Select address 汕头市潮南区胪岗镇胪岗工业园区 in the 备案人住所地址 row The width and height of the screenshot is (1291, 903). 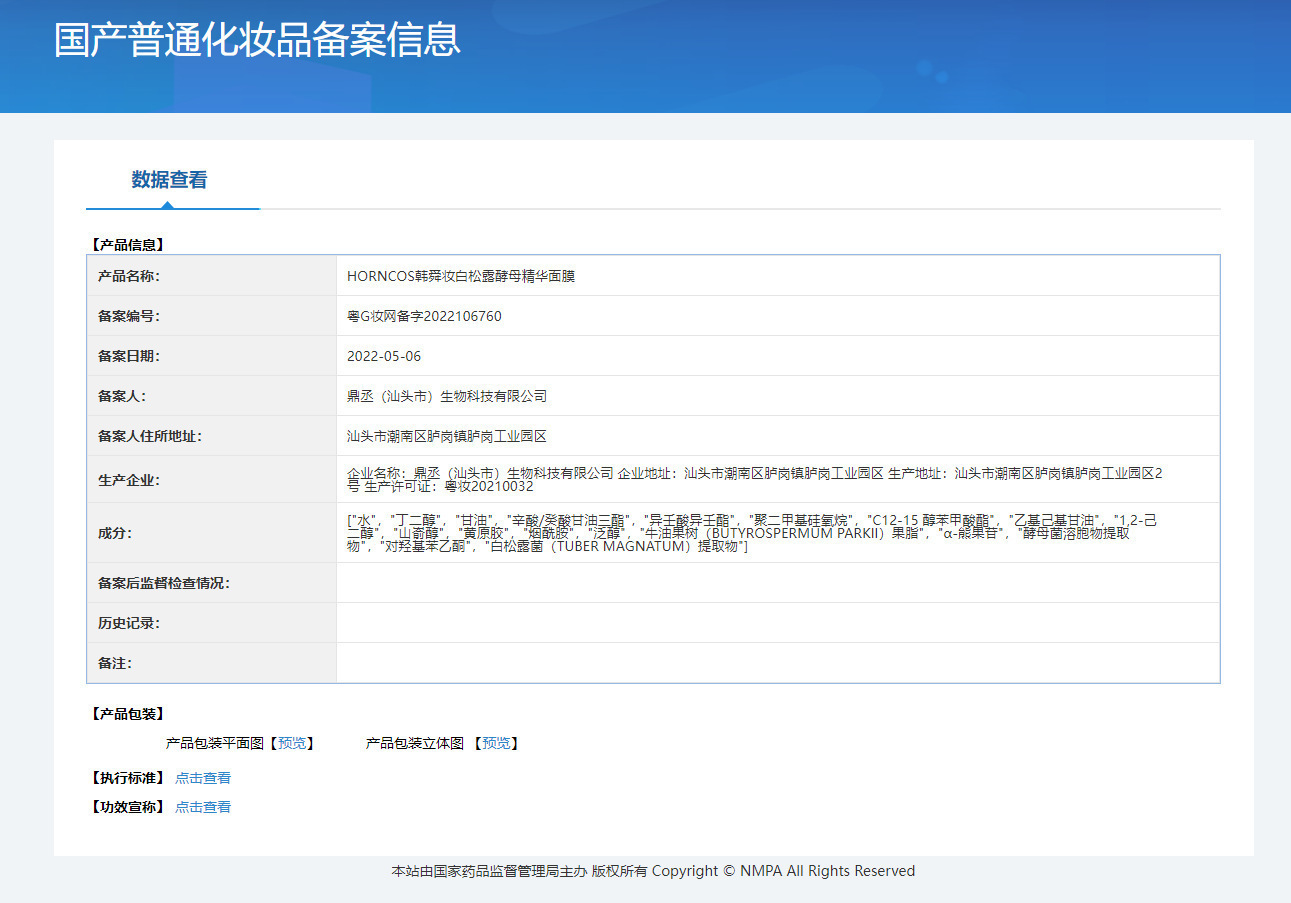447,436
